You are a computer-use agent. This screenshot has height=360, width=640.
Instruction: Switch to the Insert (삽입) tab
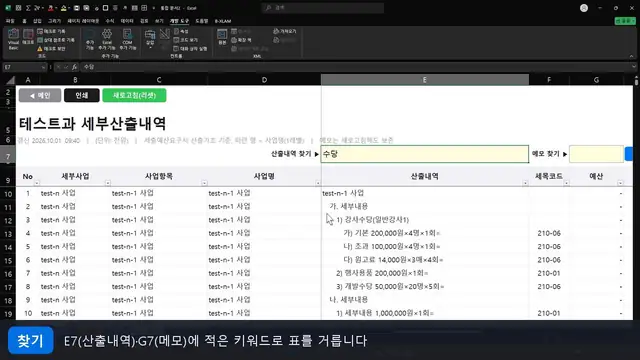[37, 21]
